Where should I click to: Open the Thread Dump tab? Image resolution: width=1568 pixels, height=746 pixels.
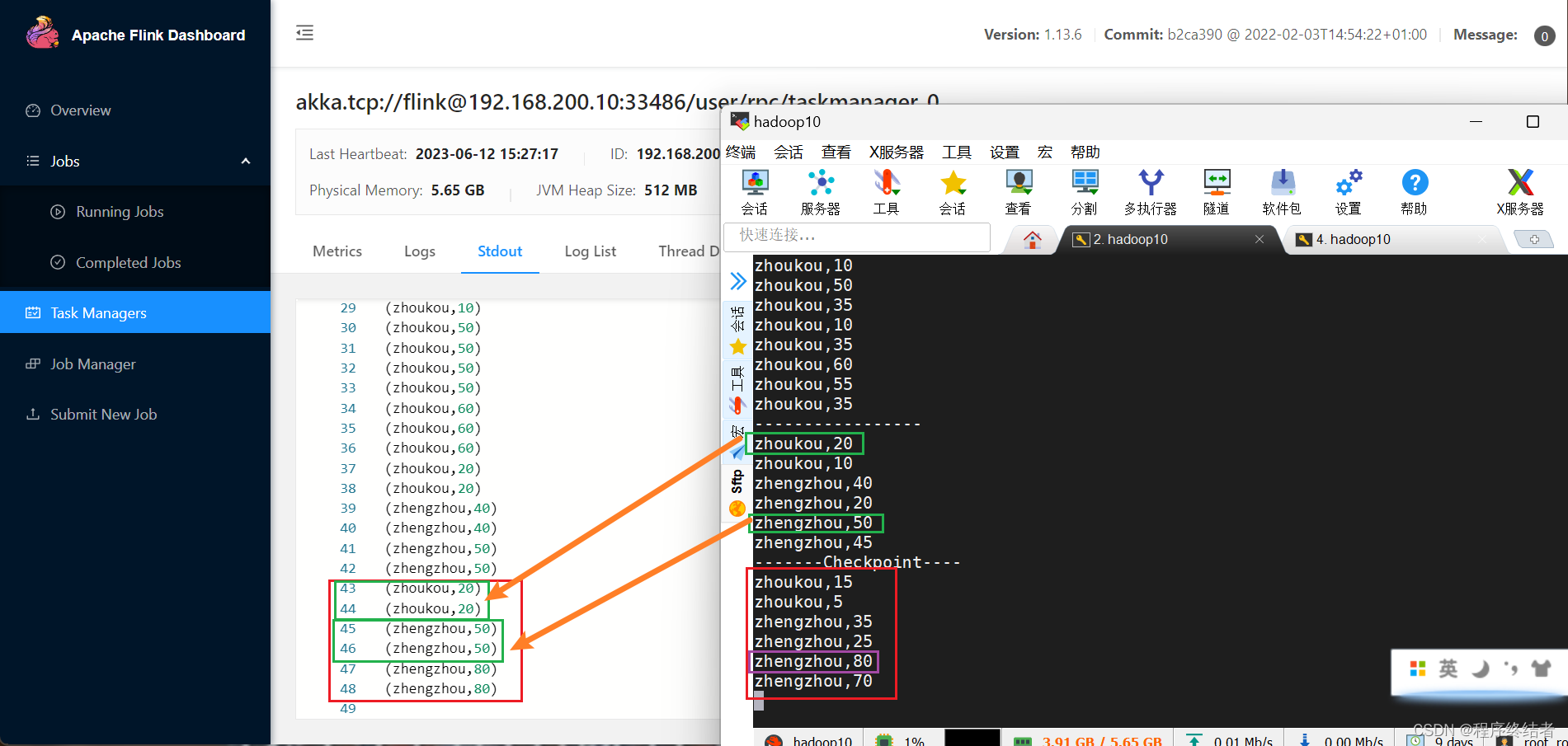tap(689, 251)
